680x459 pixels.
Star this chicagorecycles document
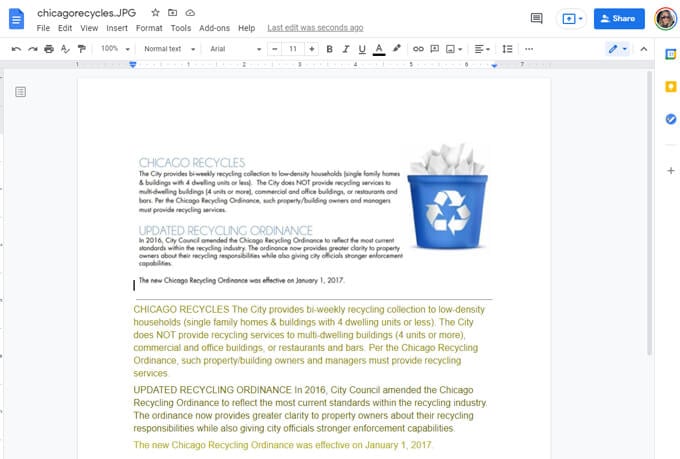pos(155,12)
